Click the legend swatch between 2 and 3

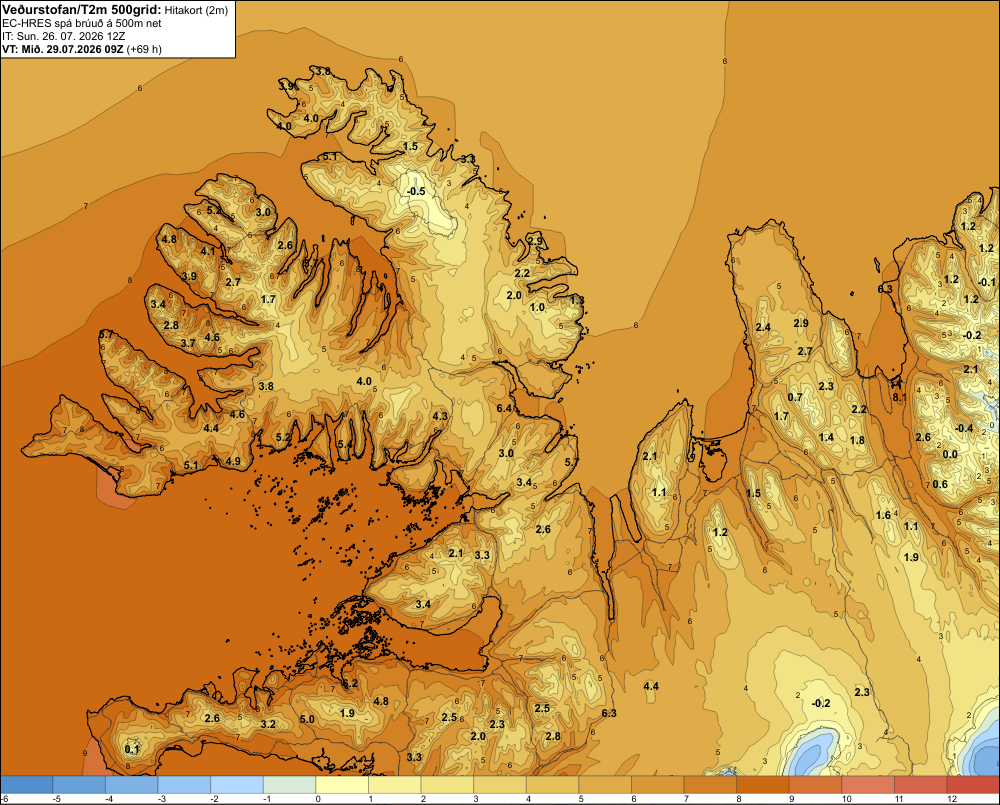(447, 785)
